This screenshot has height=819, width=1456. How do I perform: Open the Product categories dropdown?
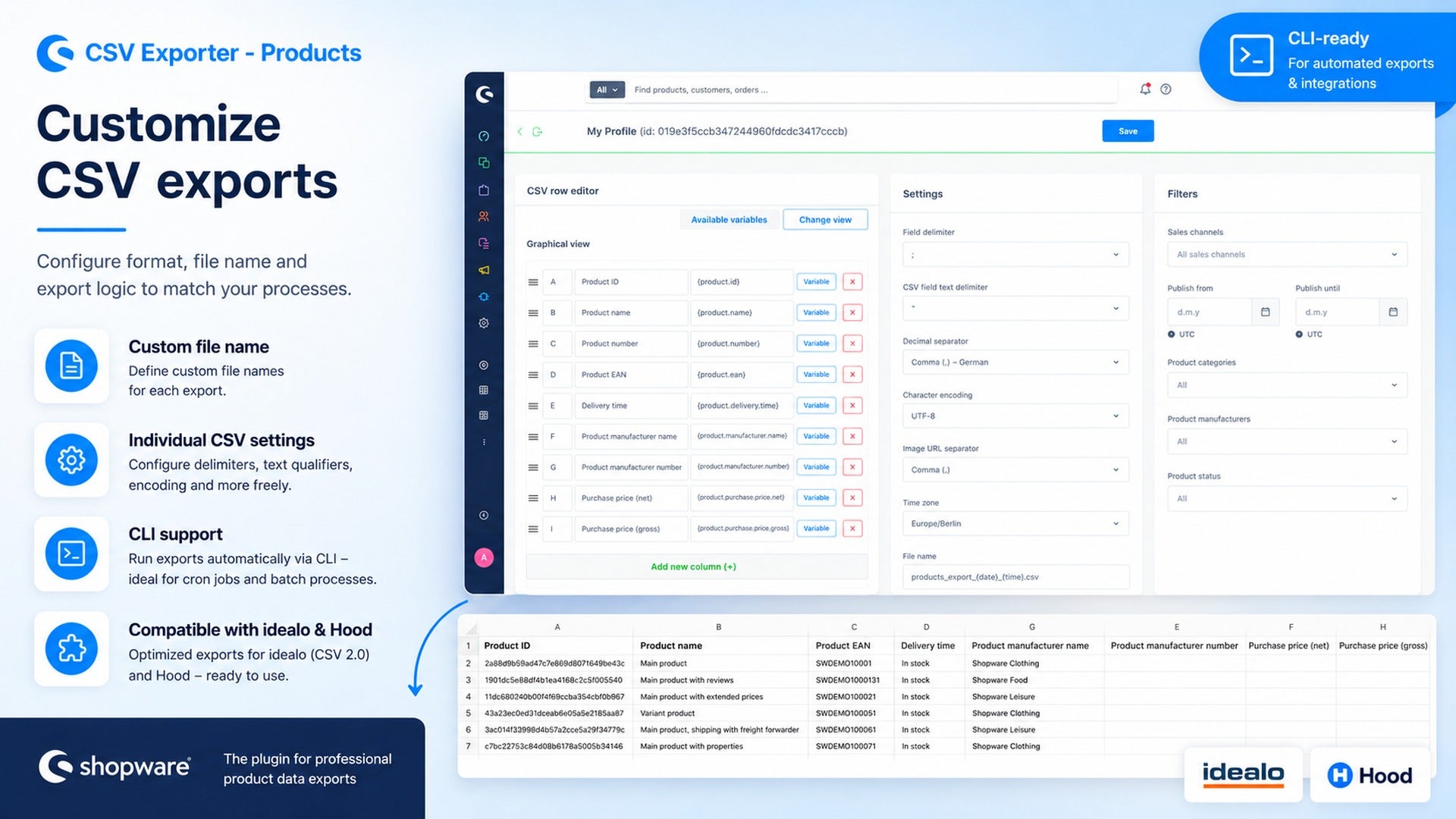tap(1287, 385)
